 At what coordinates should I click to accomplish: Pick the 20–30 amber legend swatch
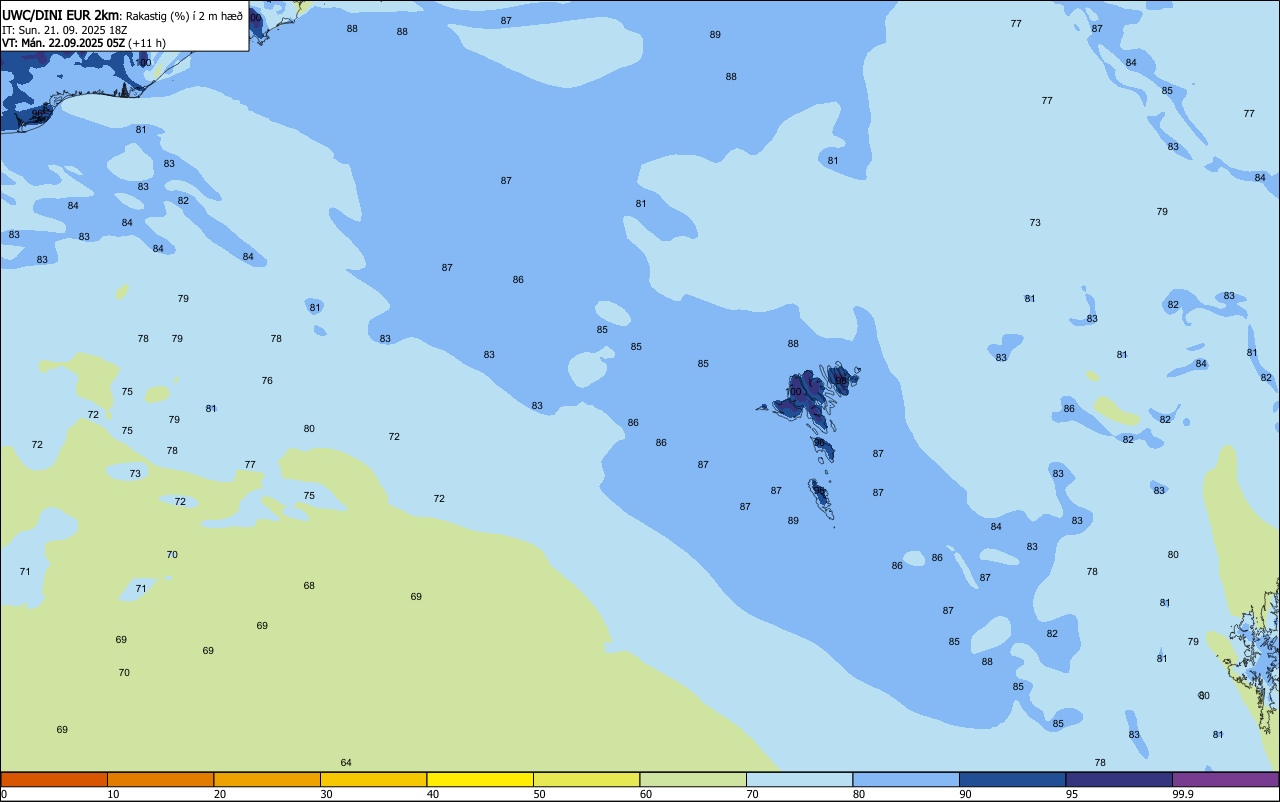point(267,779)
